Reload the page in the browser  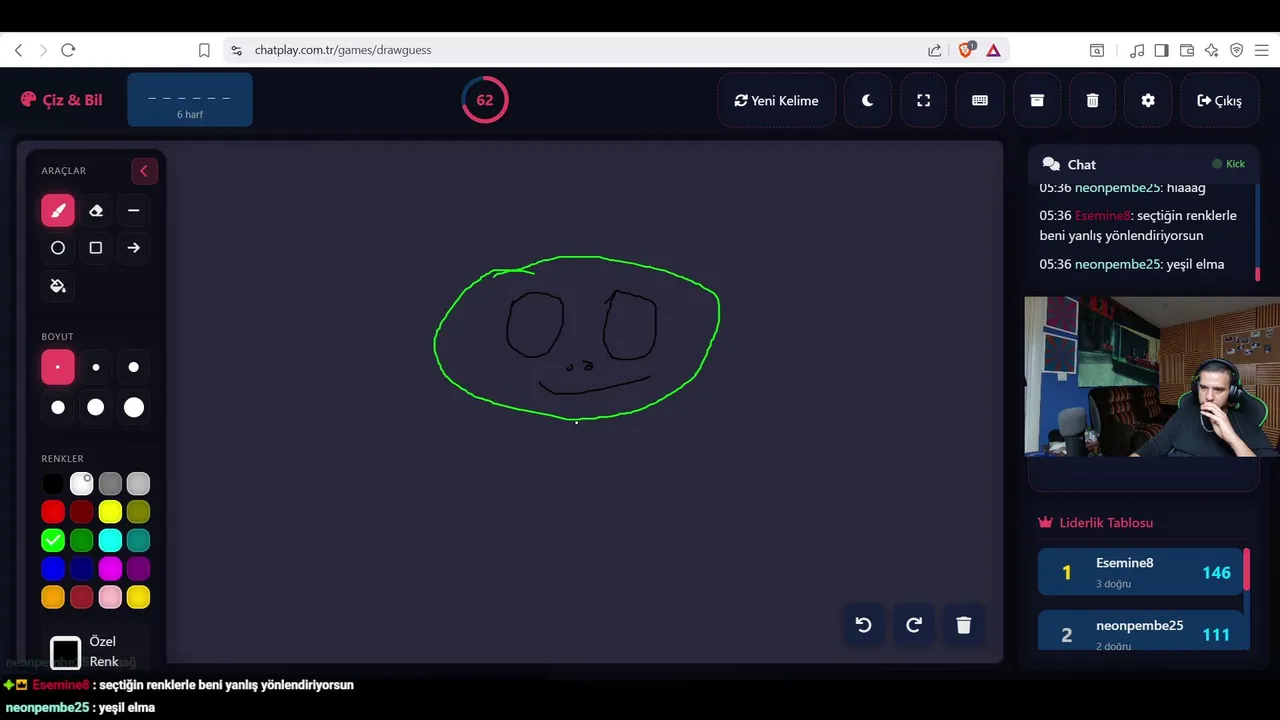pos(68,50)
